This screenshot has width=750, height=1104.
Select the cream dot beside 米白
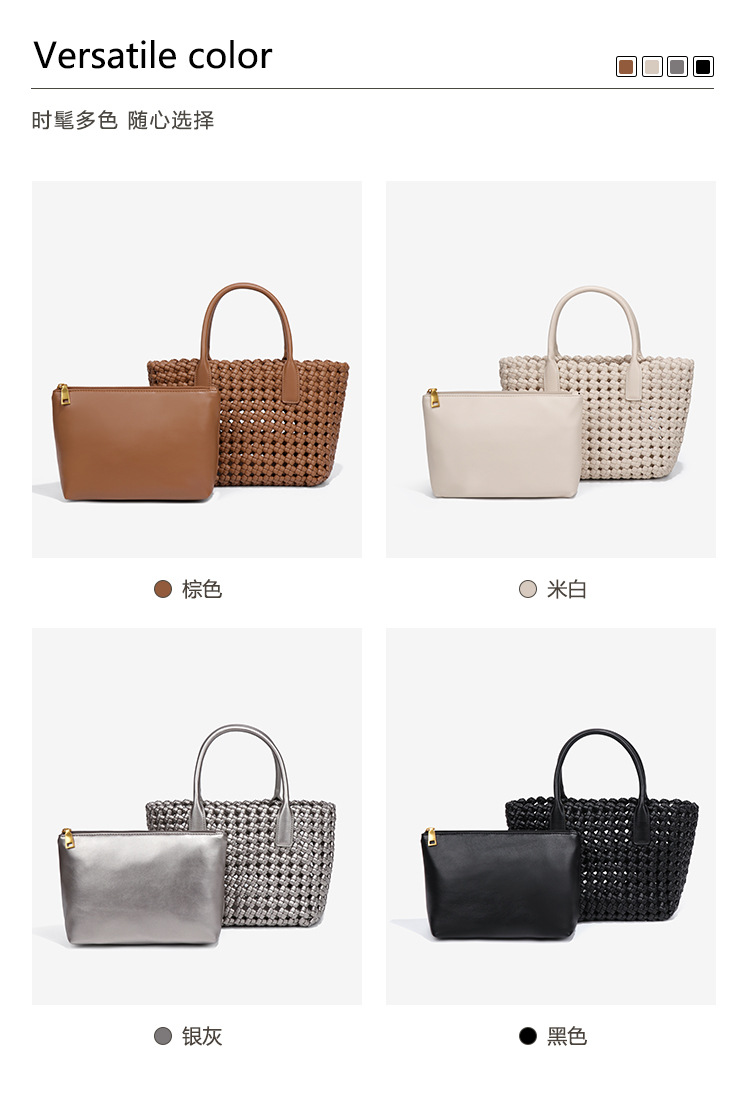click(x=527, y=589)
